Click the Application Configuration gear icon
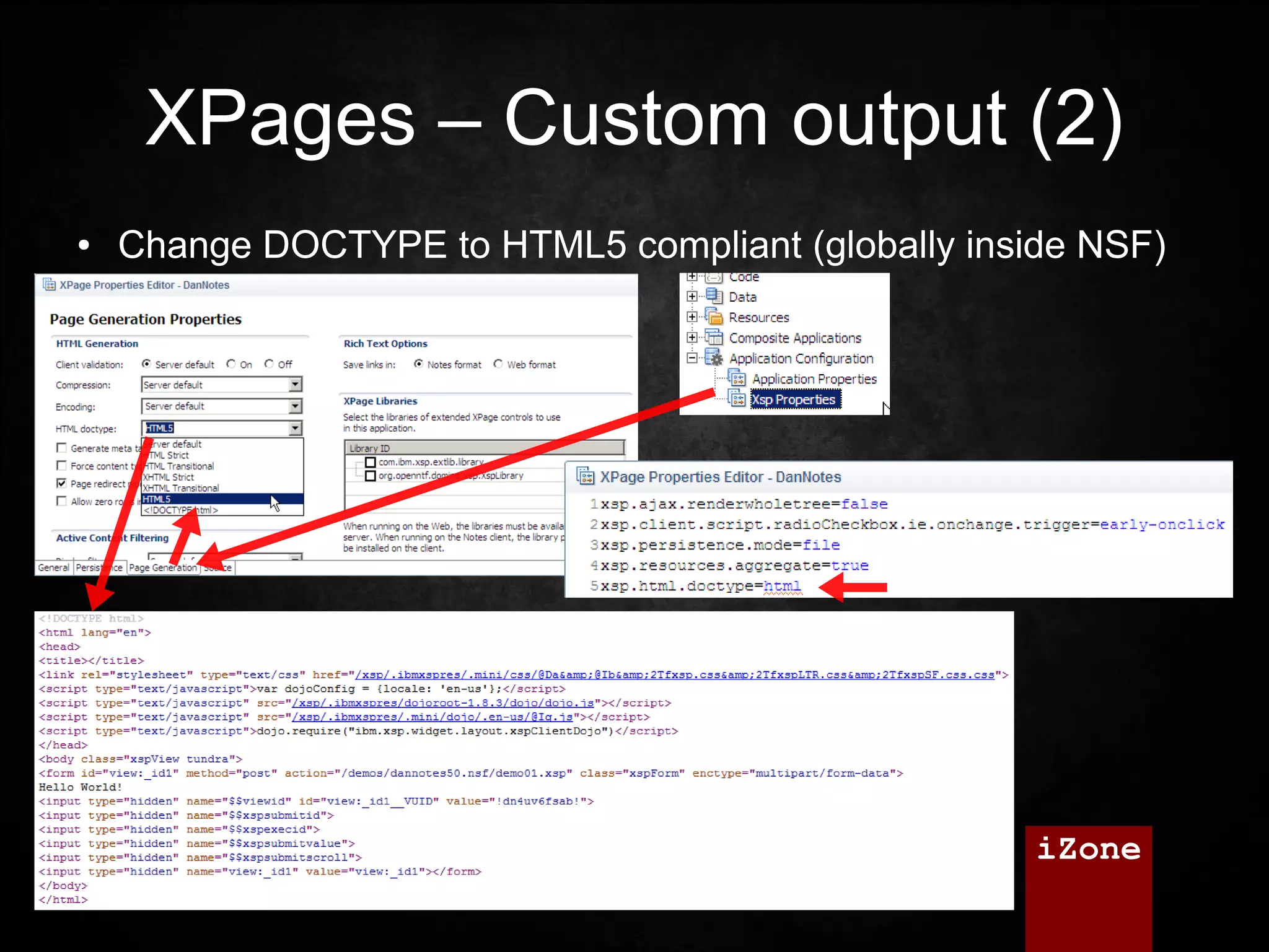 coord(714,357)
